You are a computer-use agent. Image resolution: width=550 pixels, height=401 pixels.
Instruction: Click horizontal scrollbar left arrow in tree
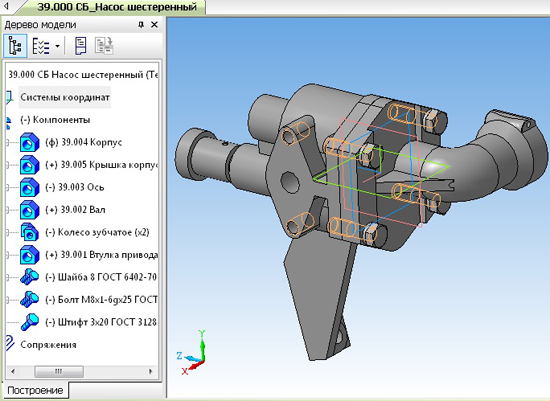13,371
